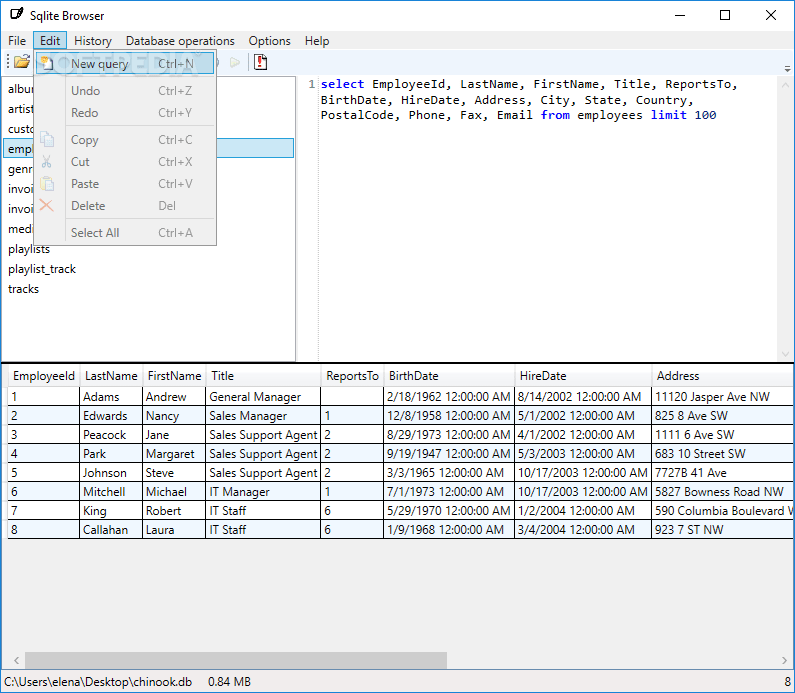Click the 'from' keyword in the query
This screenshot has height=693, width=795.
pyautogui.click(x=555, y=115)
